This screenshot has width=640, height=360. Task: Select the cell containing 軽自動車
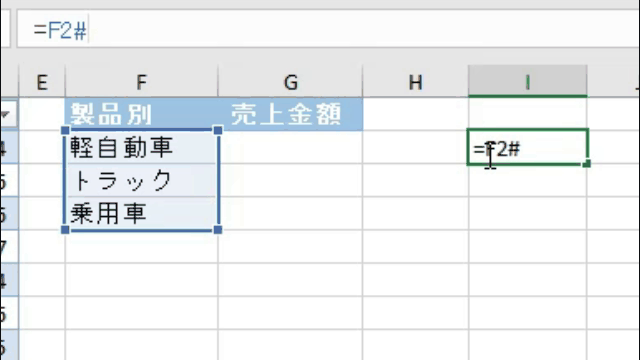point(141,147)
